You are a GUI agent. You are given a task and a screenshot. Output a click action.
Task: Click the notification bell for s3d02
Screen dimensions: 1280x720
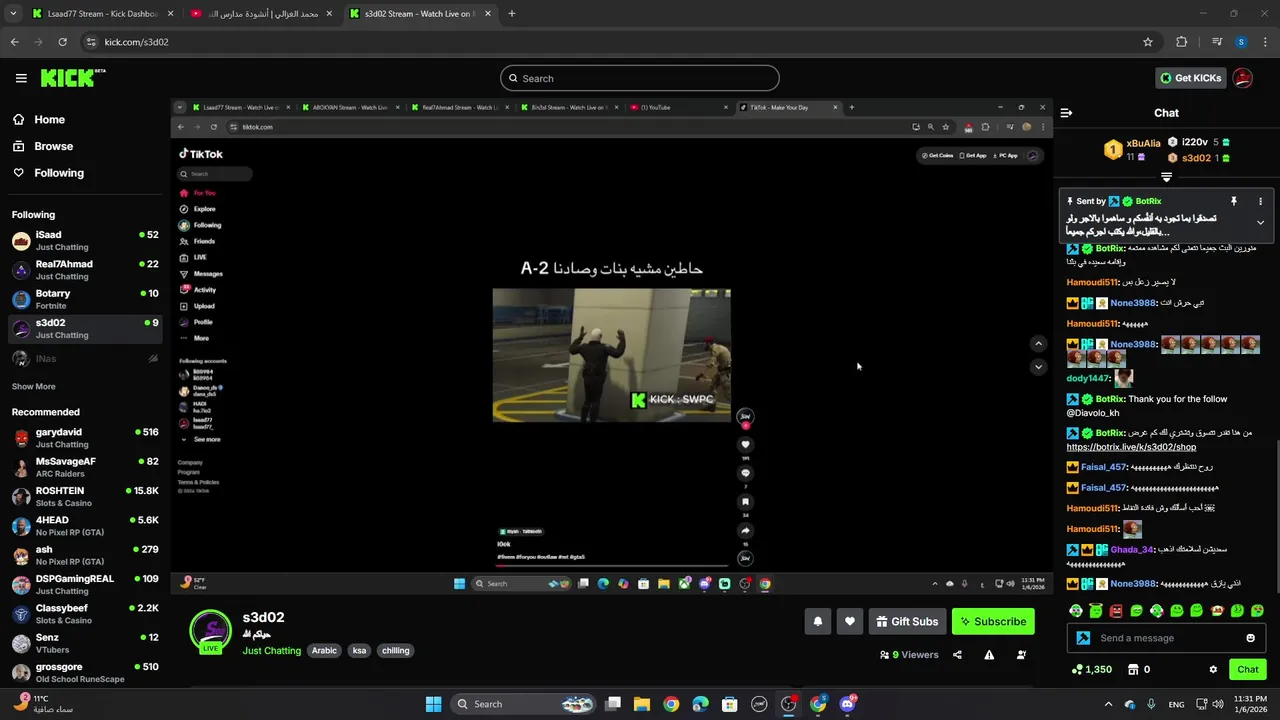[818, 622]
